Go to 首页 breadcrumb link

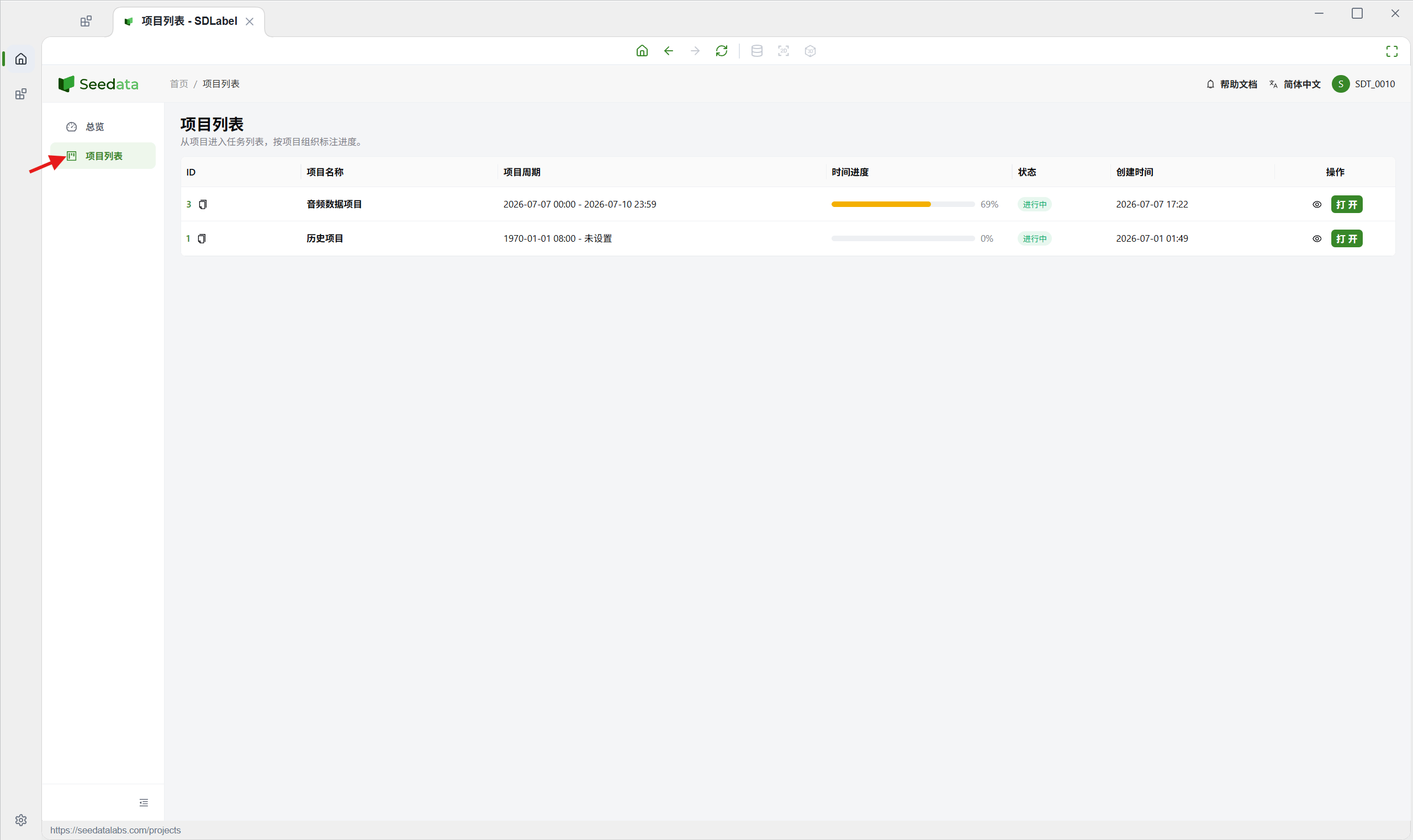179,84
